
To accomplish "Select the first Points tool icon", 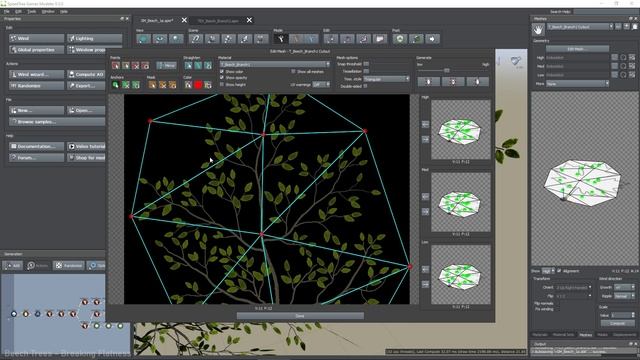I will tap(116, 65).
